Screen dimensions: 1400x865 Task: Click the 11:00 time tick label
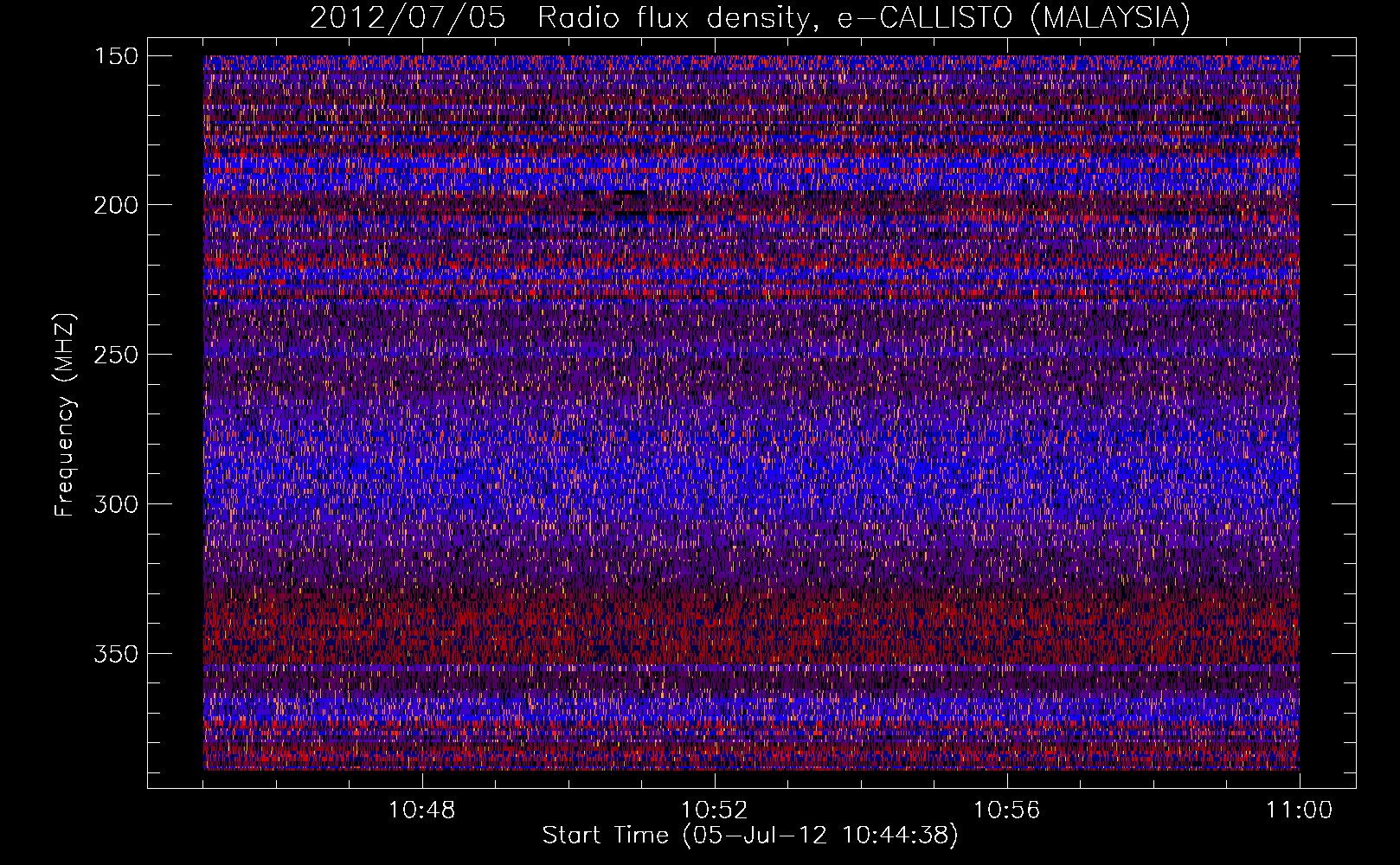1299,811
